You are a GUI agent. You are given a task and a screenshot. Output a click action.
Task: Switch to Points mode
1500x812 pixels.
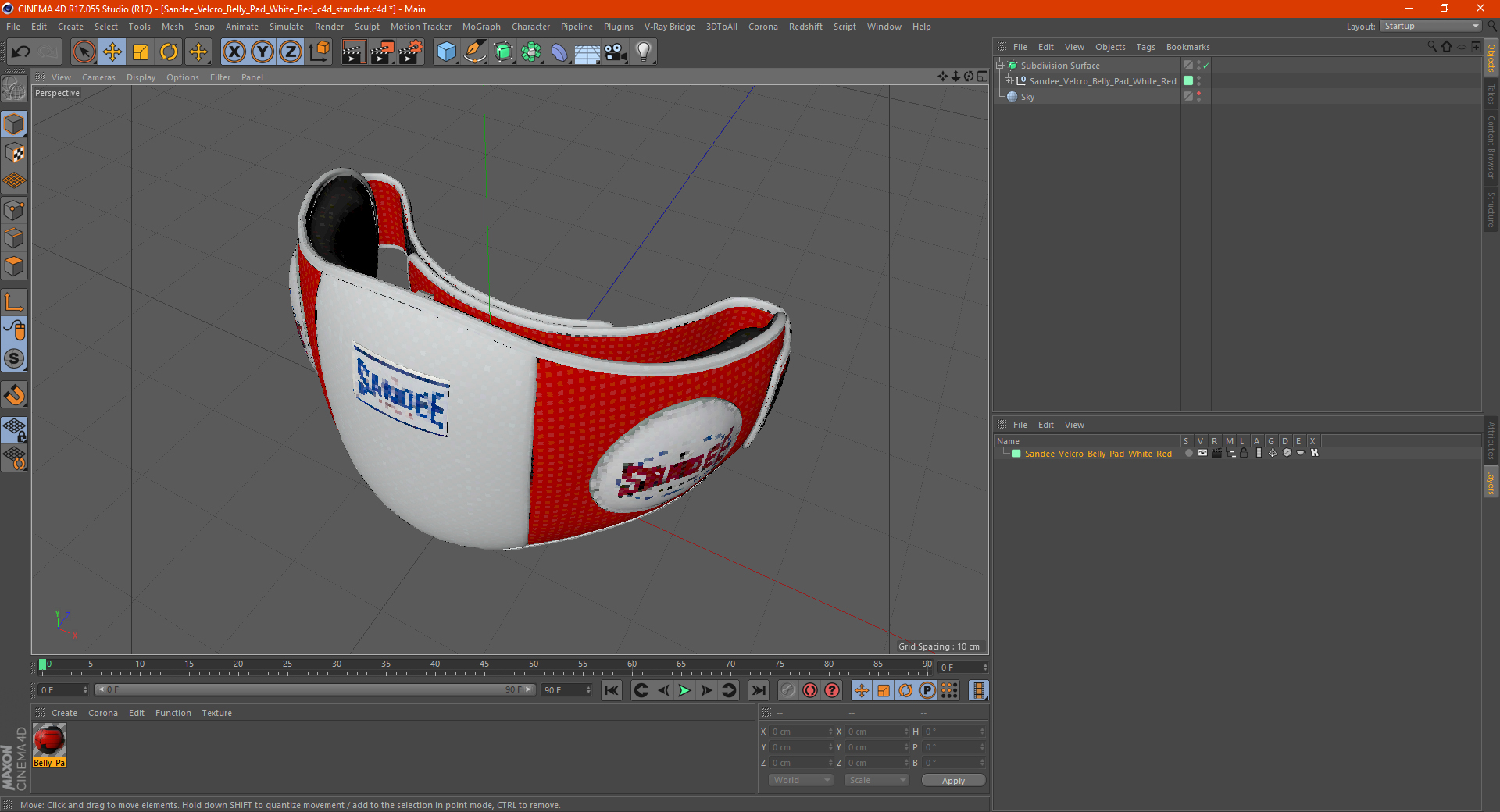point(14,210)
